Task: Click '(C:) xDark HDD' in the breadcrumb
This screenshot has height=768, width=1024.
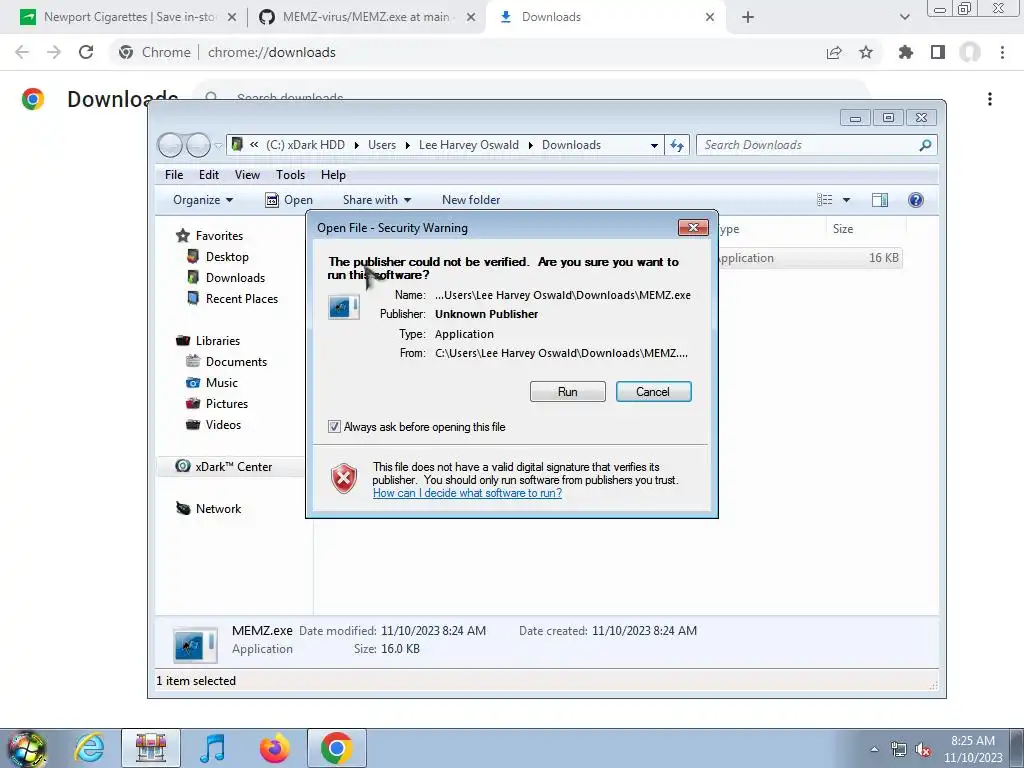Action: [305, 145]
